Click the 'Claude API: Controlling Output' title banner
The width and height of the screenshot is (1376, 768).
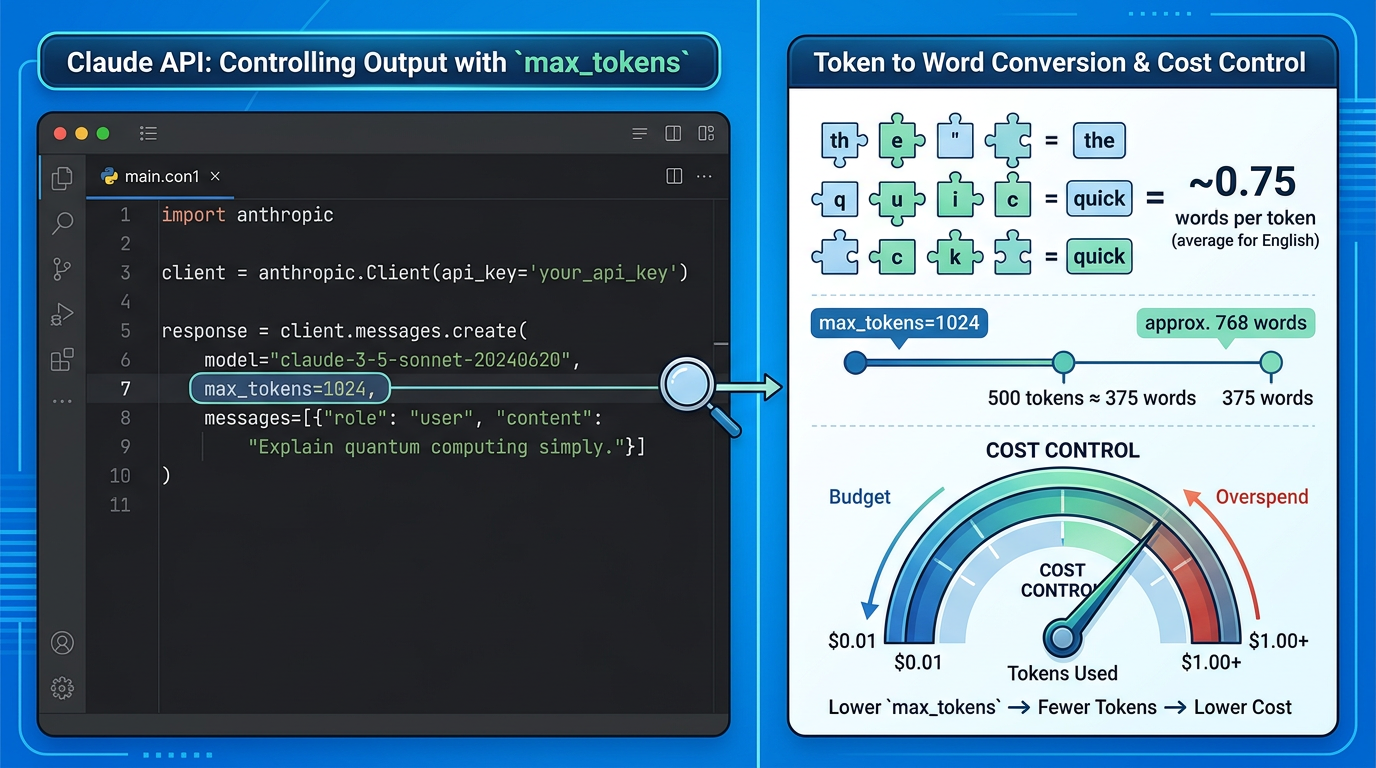pos(378,62)
